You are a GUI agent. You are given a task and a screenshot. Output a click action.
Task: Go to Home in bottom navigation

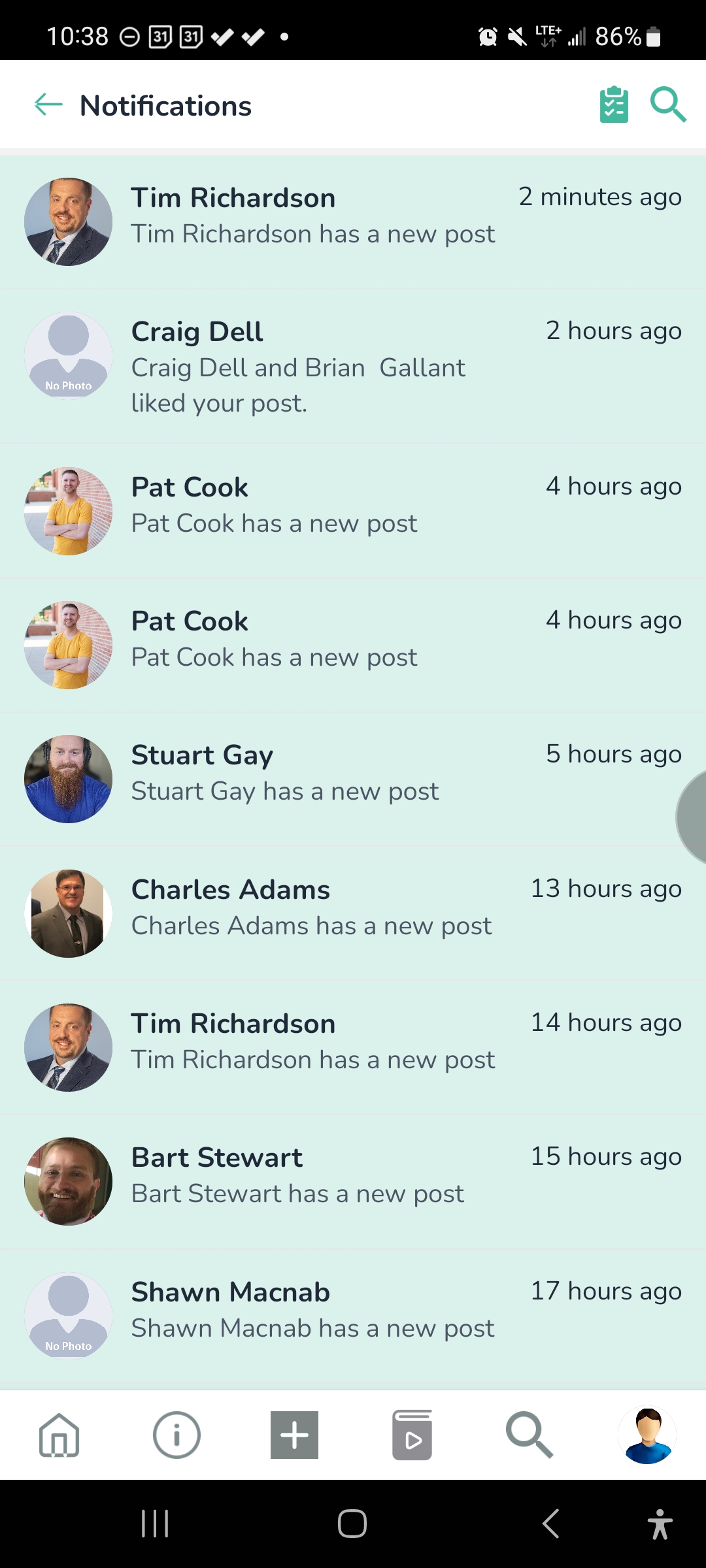click(59, 1435)
